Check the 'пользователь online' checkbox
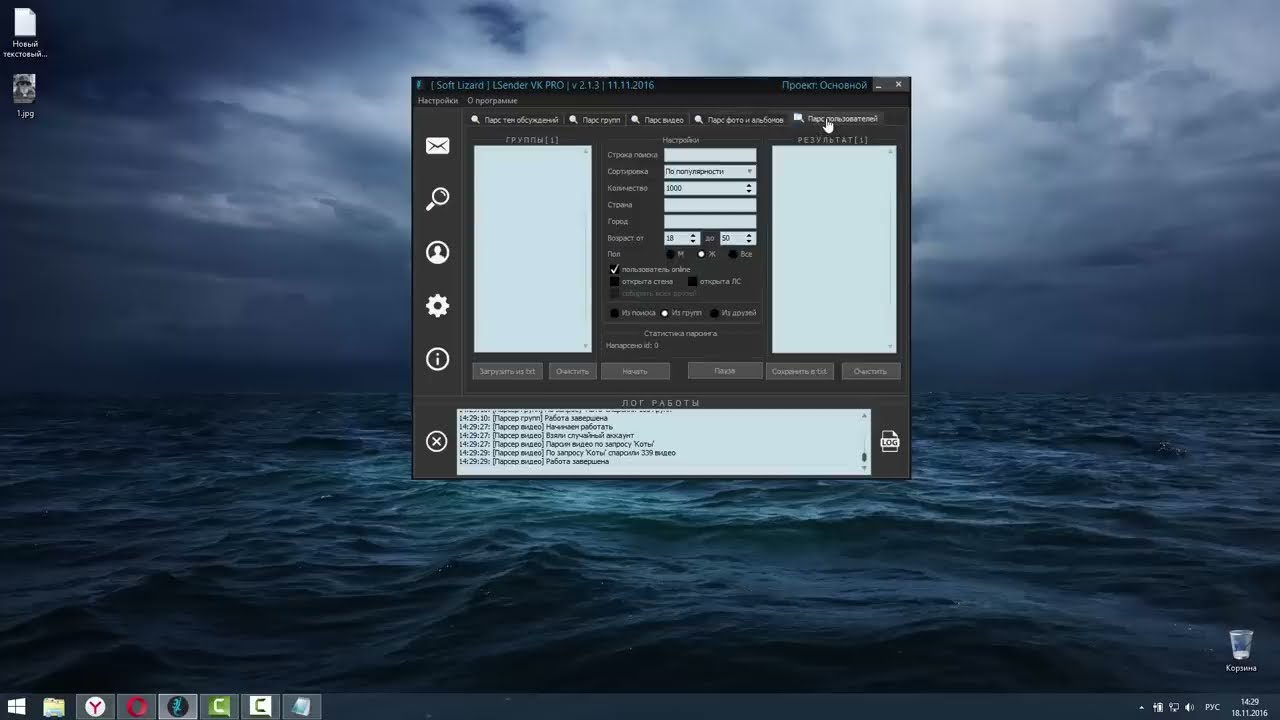The image size is (1280, 720). coord(615,269)
